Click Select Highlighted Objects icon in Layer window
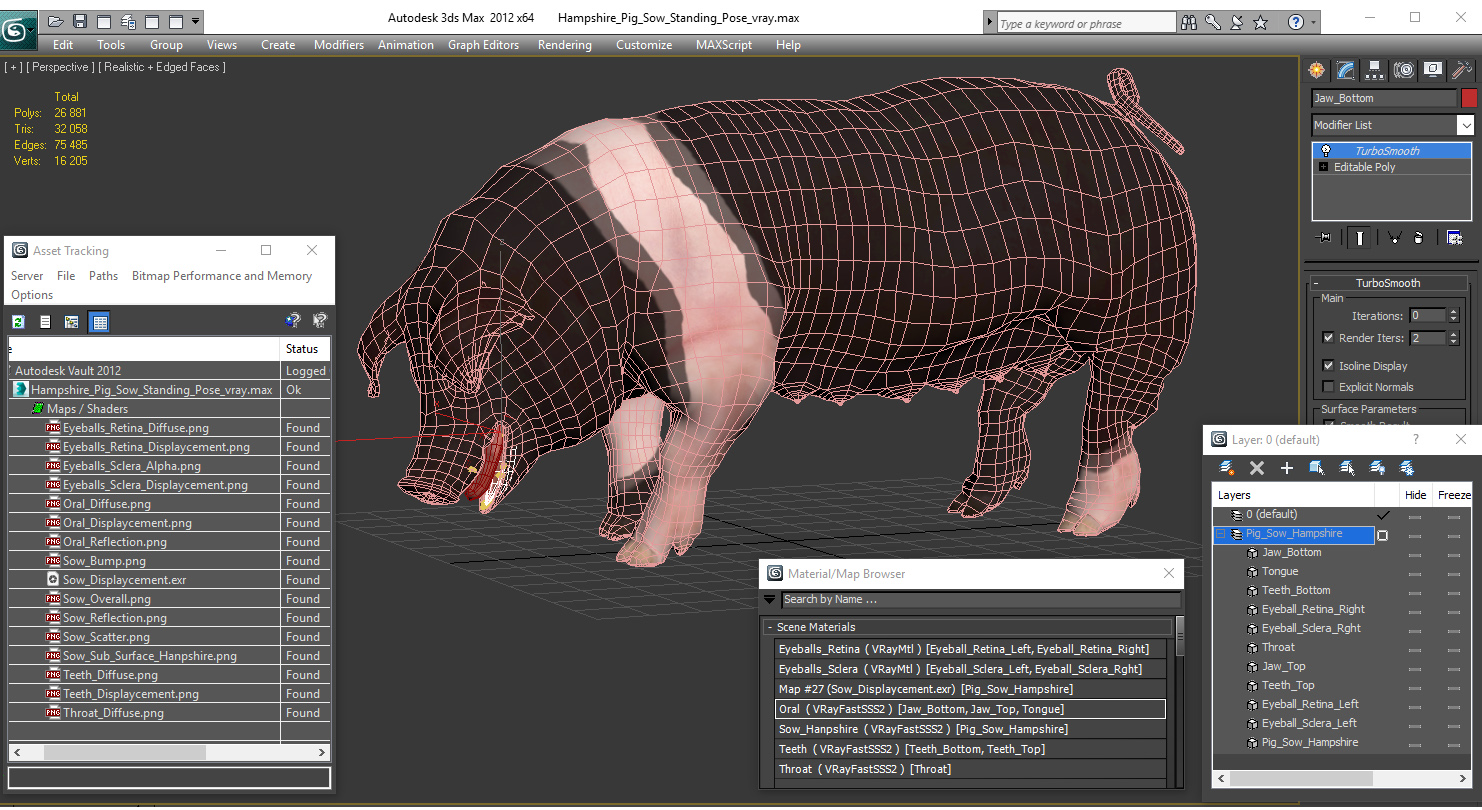1482x810 pixels. click(x=1317, y=467)
